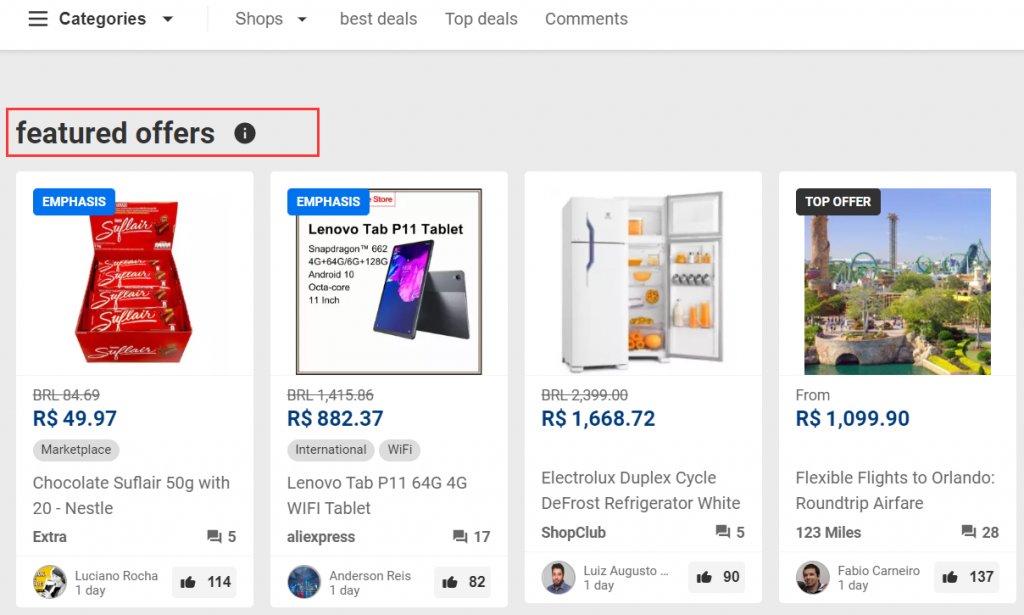View Anderson Reis's avatar profile
This screenshot has width=1024, height=615.
[x=304, y=582]
